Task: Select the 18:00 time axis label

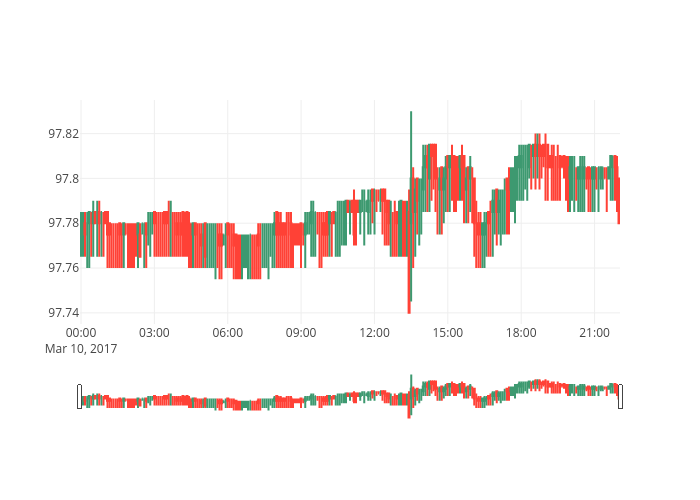Action: click(521, 332)
